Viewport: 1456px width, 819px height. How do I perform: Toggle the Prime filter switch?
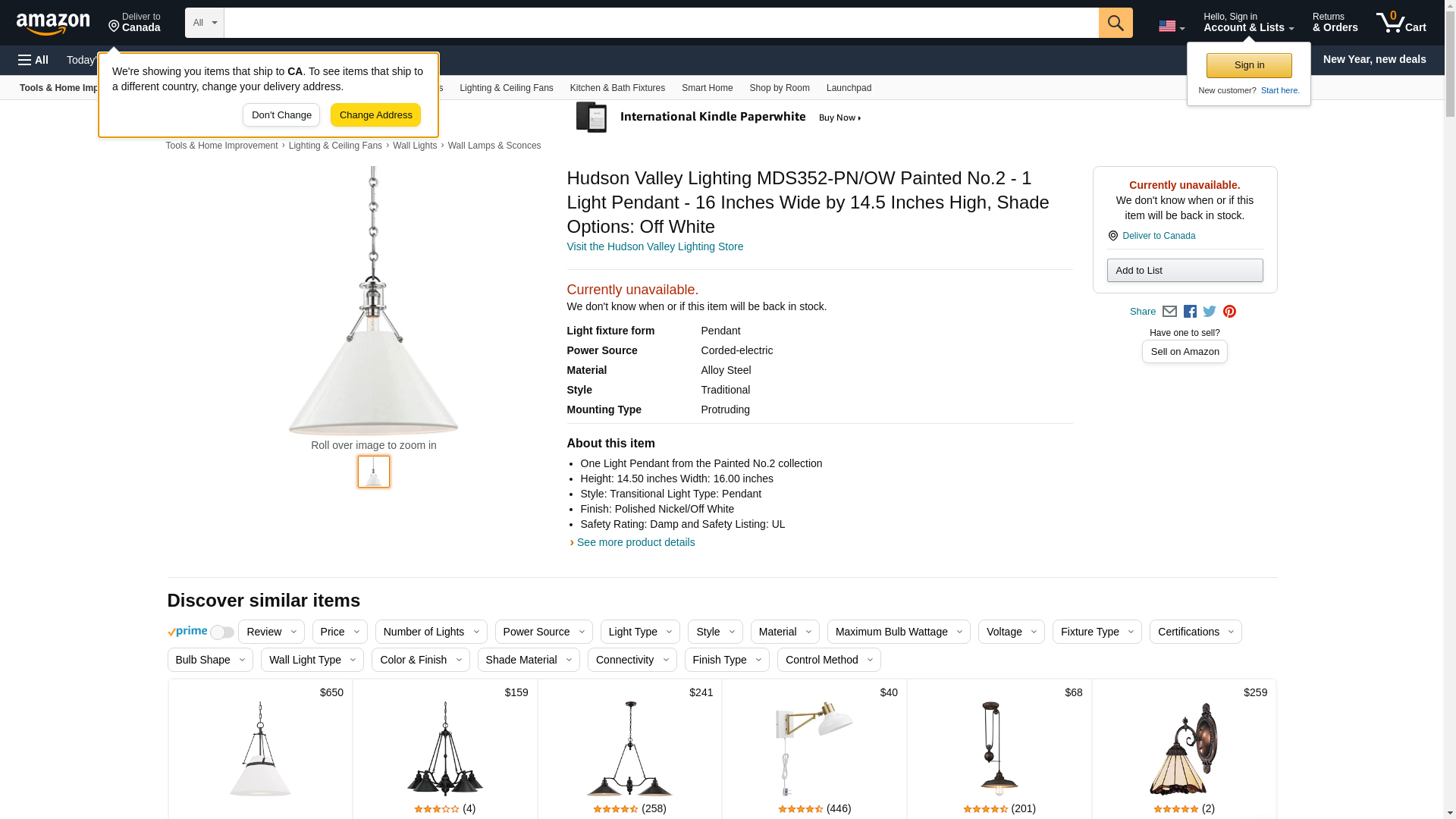tap(221, 632)
